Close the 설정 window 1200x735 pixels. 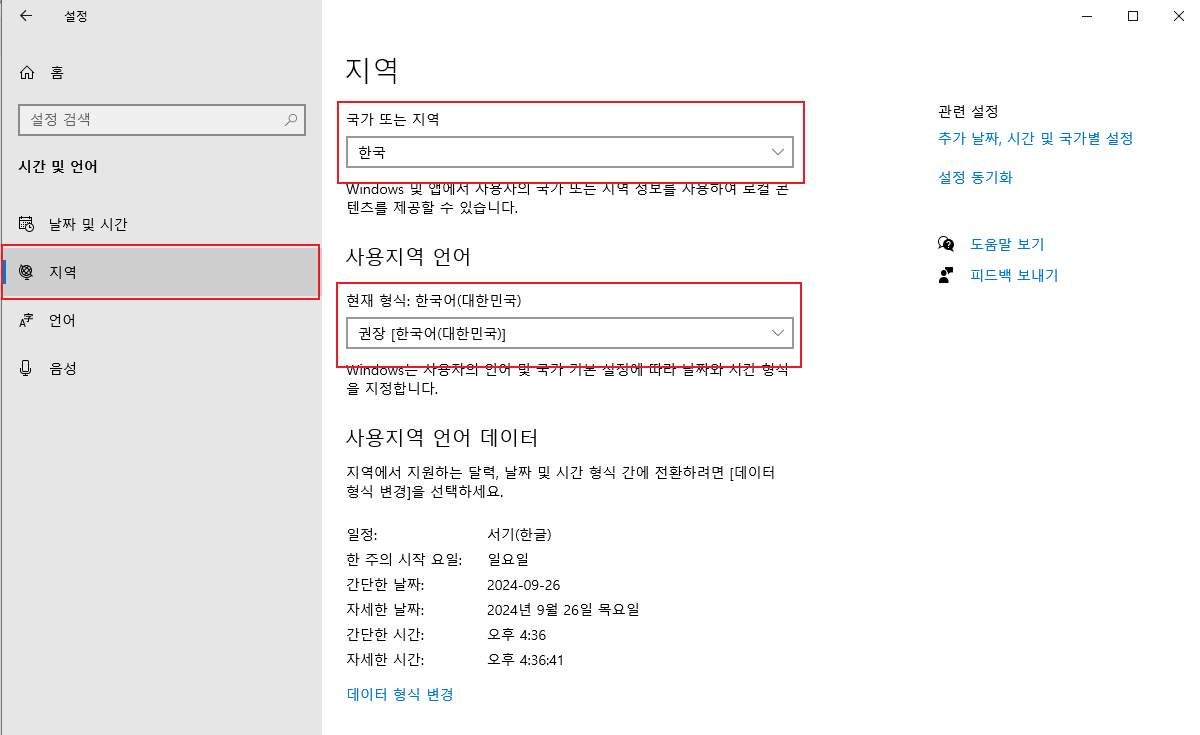click(x=1179, y=16)
